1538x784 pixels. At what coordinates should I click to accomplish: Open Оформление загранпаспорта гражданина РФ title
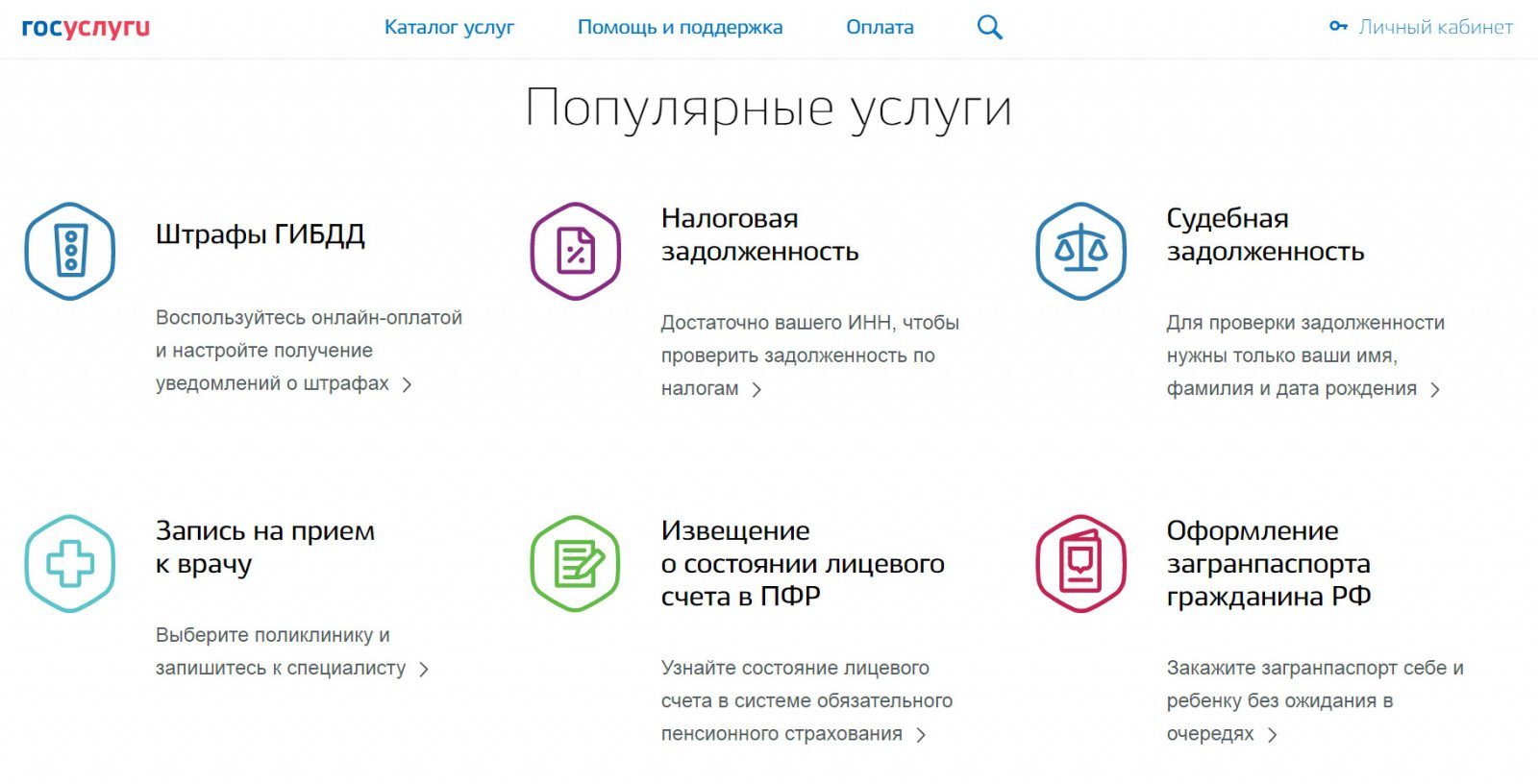tap(1269, 563)
